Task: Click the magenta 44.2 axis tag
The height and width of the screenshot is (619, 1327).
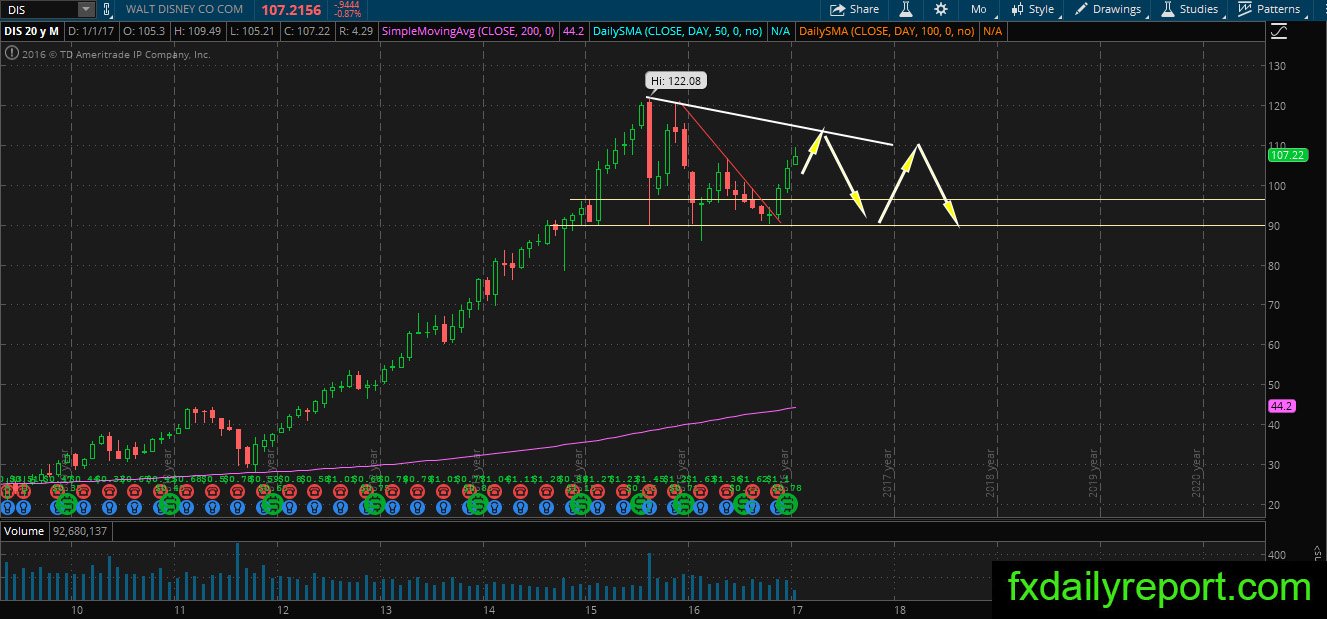Action: click(x=1281, y=406)
